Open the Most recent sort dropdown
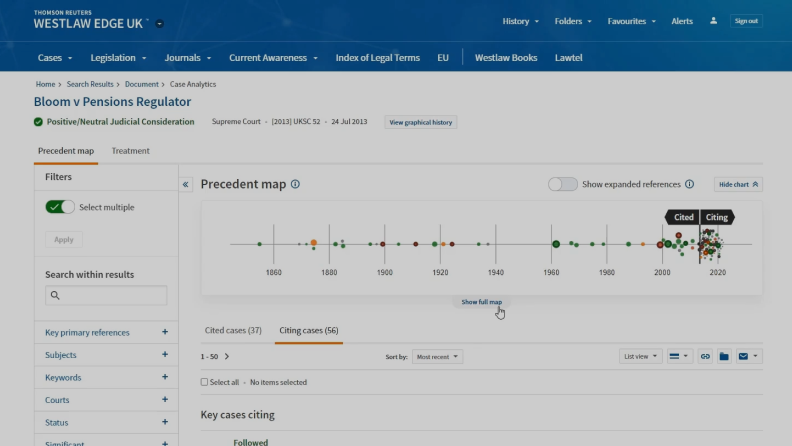 coord(438,356)
